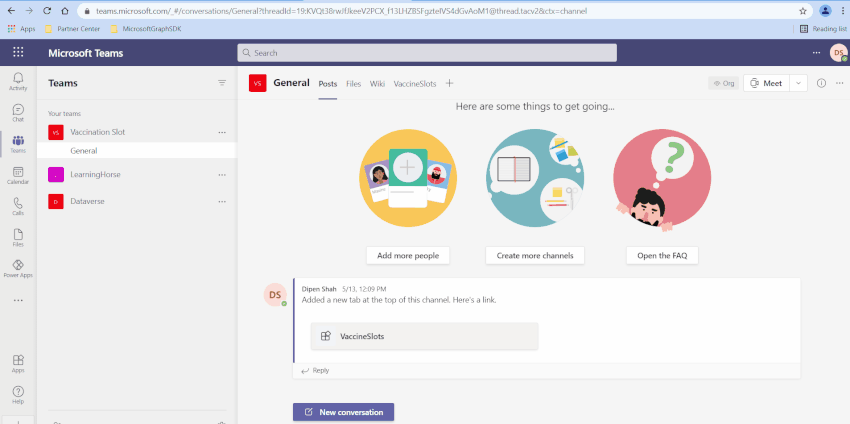Open the MicrosoftGraphSDK bookmark folder

point(145,29)
